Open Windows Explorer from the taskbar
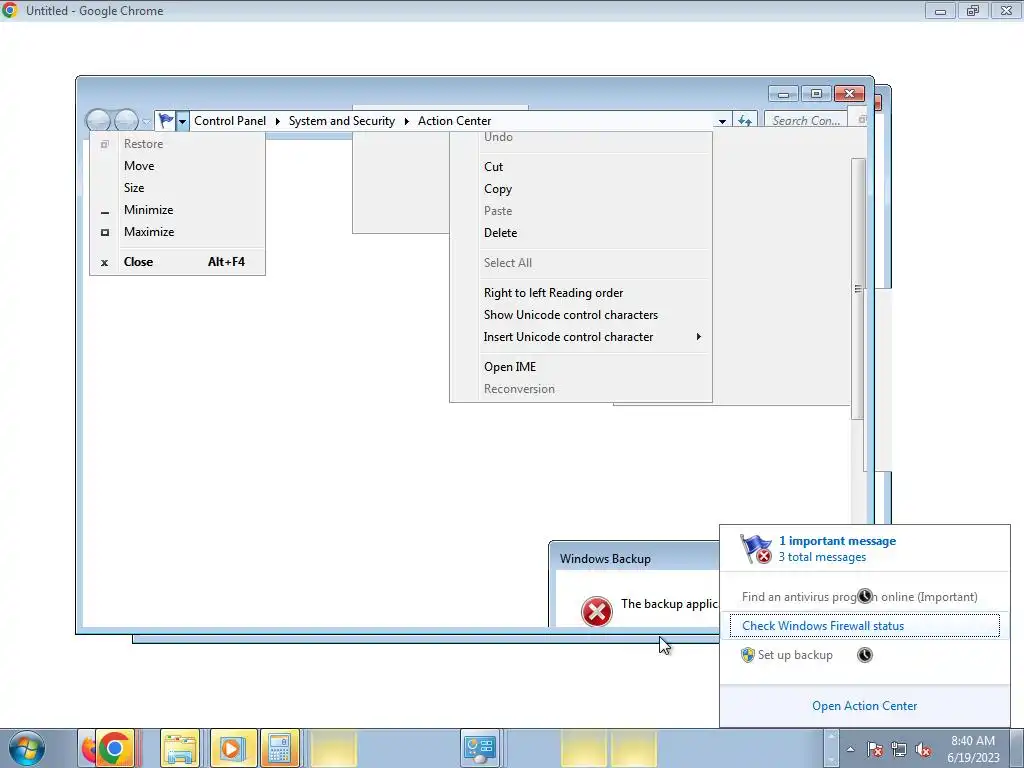The width and height of the screenshot is (1024, 768). click(x=180, y=748)
